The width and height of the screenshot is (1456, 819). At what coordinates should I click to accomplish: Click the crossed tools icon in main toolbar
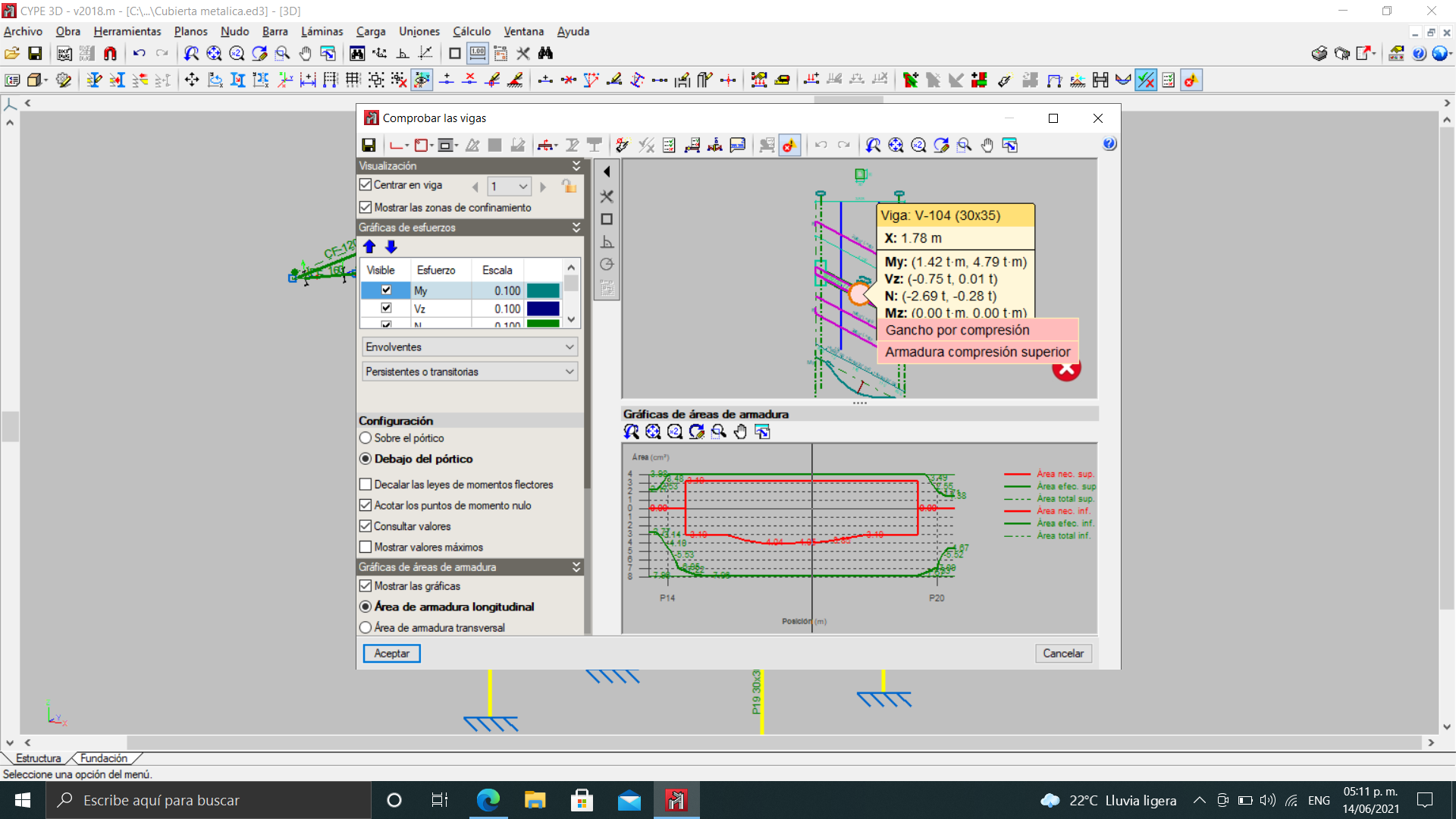523,53
